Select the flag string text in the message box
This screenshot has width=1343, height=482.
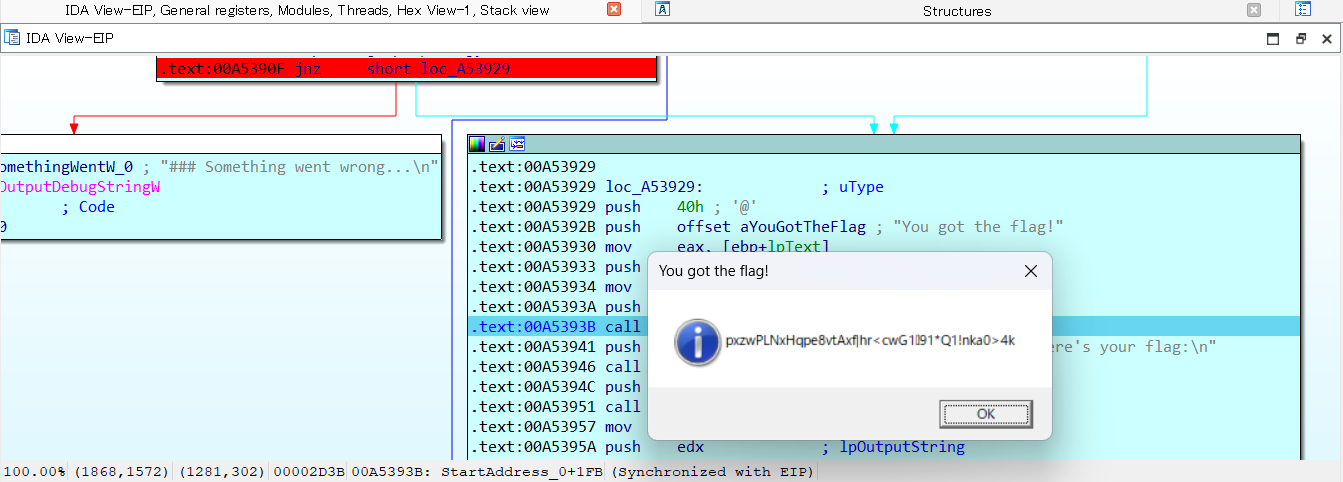pos(870,341)
